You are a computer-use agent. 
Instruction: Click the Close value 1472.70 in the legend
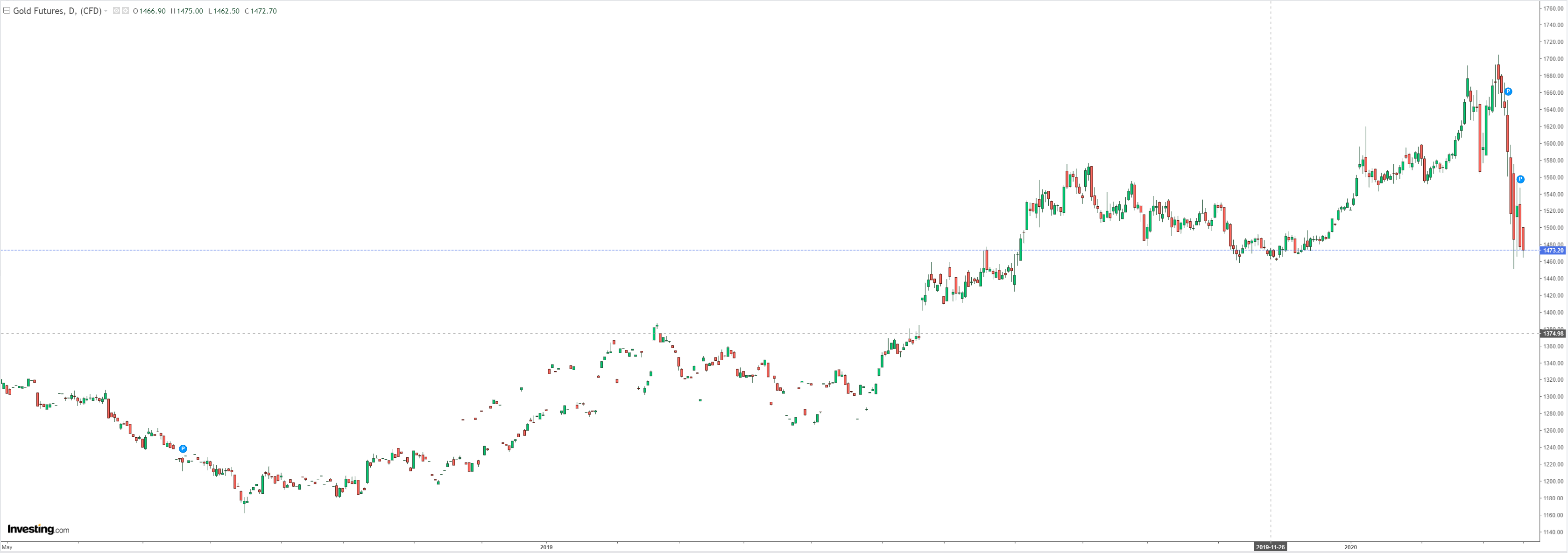pyautogui.click(x=263, y=11)
